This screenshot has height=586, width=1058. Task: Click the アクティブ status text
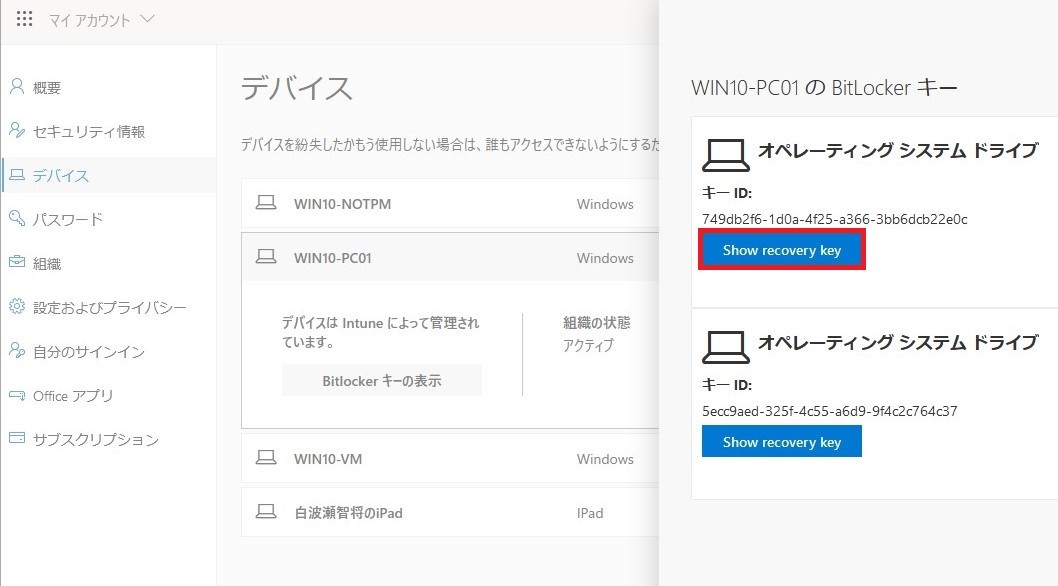coord(588,345)
